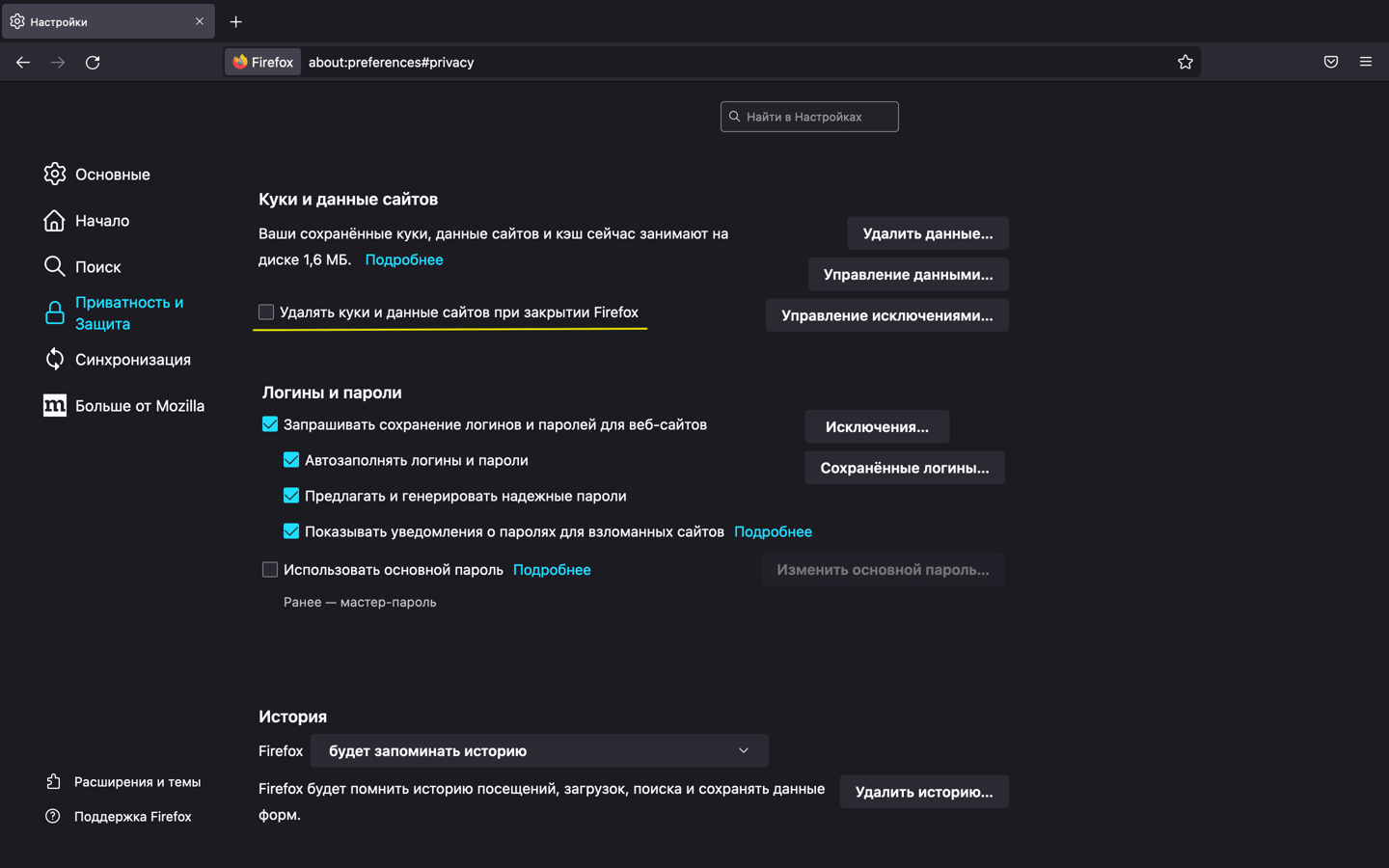The image size is (1389, 868).
Task: Click the gear icon for Основные
Action: click(55, 174)
